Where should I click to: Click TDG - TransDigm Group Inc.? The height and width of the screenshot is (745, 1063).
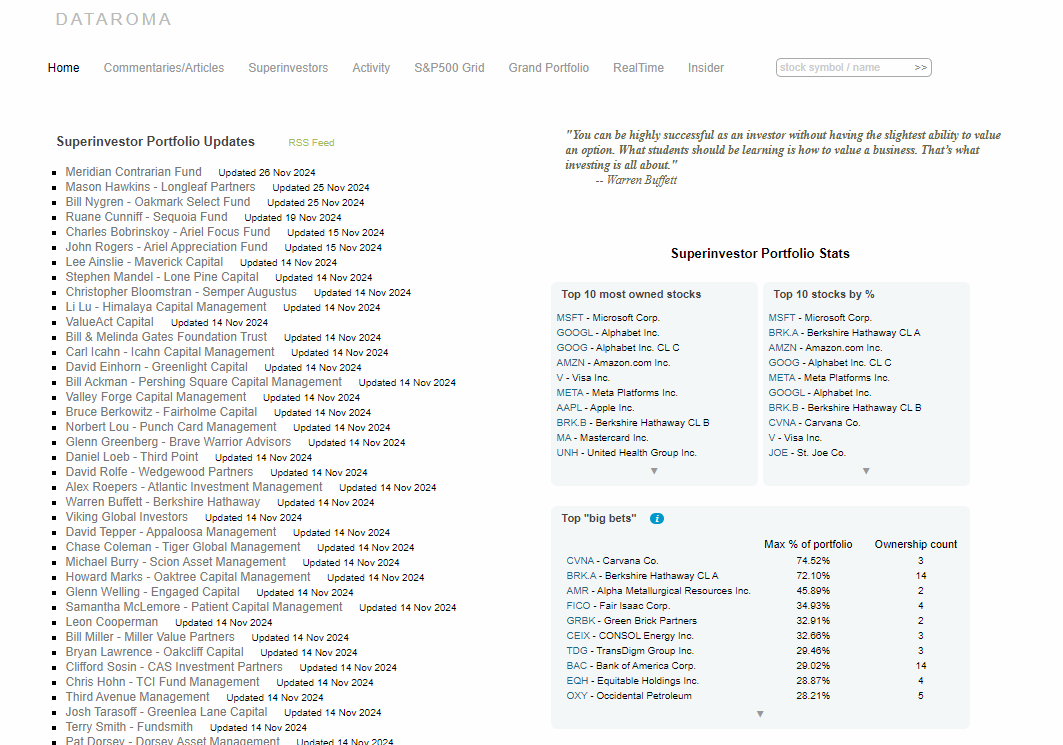630,651
